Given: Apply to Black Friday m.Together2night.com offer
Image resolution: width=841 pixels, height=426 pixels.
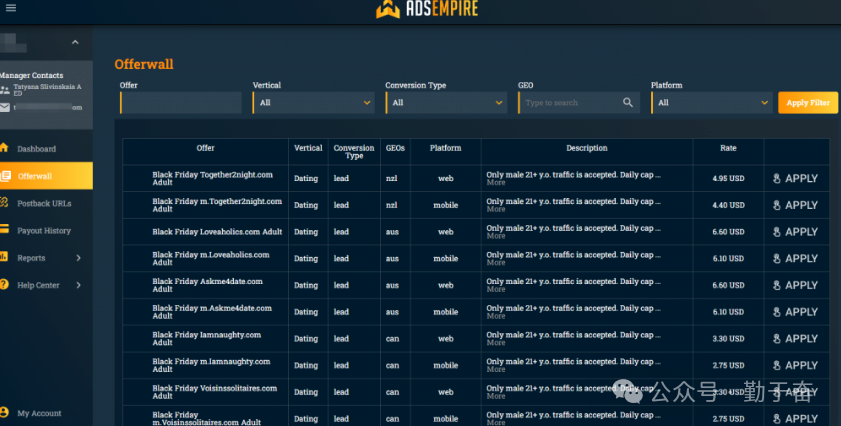Looking at the screenshot, I should click(x=795, y=205).
